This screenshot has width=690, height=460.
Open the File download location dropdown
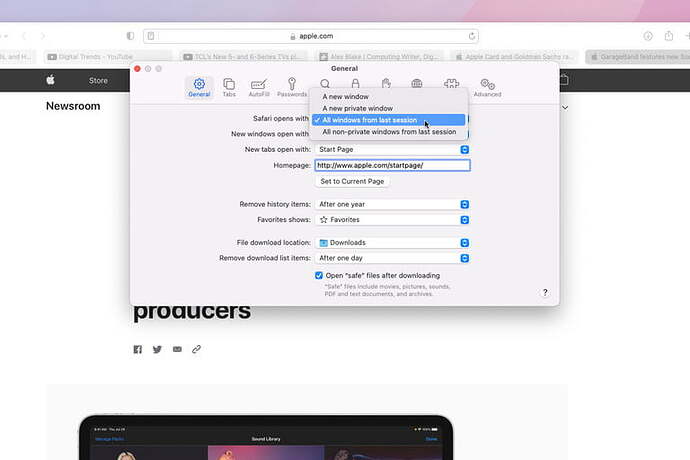[x=392, y=243]
